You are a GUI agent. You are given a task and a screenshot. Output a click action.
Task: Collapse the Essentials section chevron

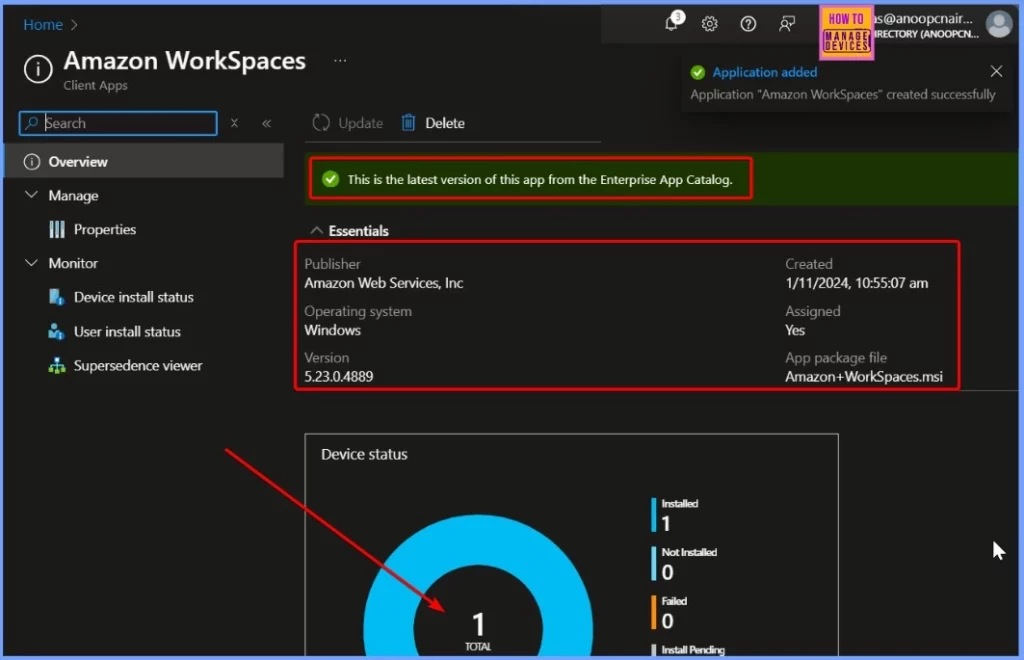(x=317, y=230)
